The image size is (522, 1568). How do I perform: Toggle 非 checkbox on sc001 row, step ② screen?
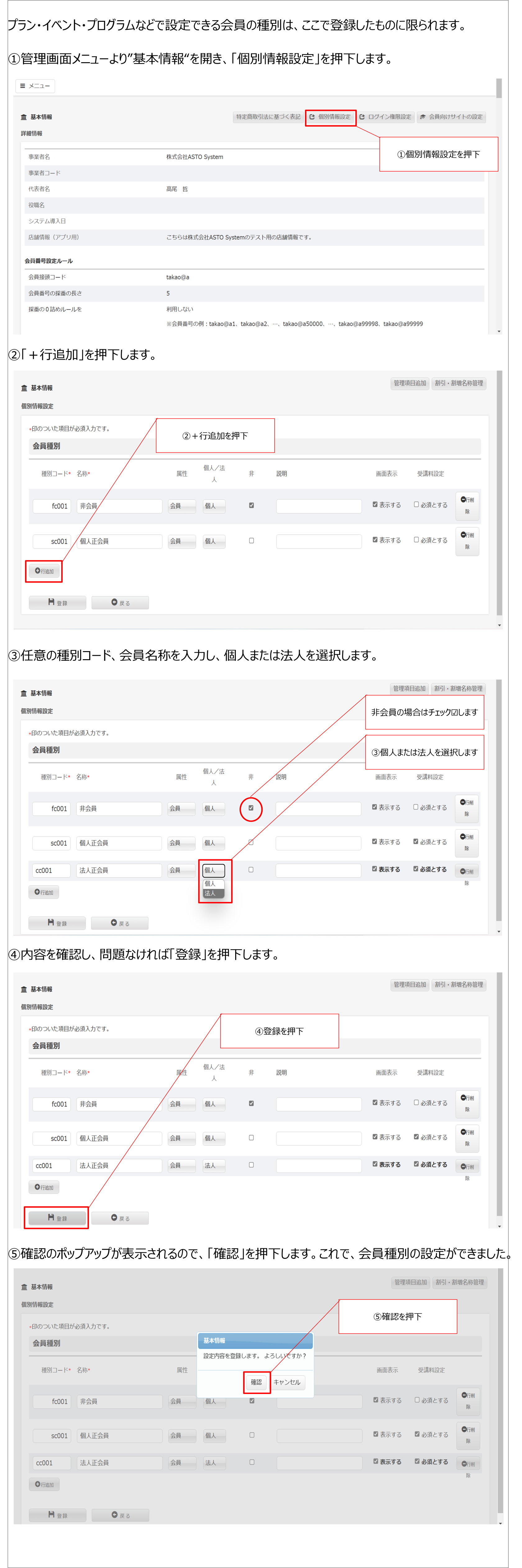(251, 540)
